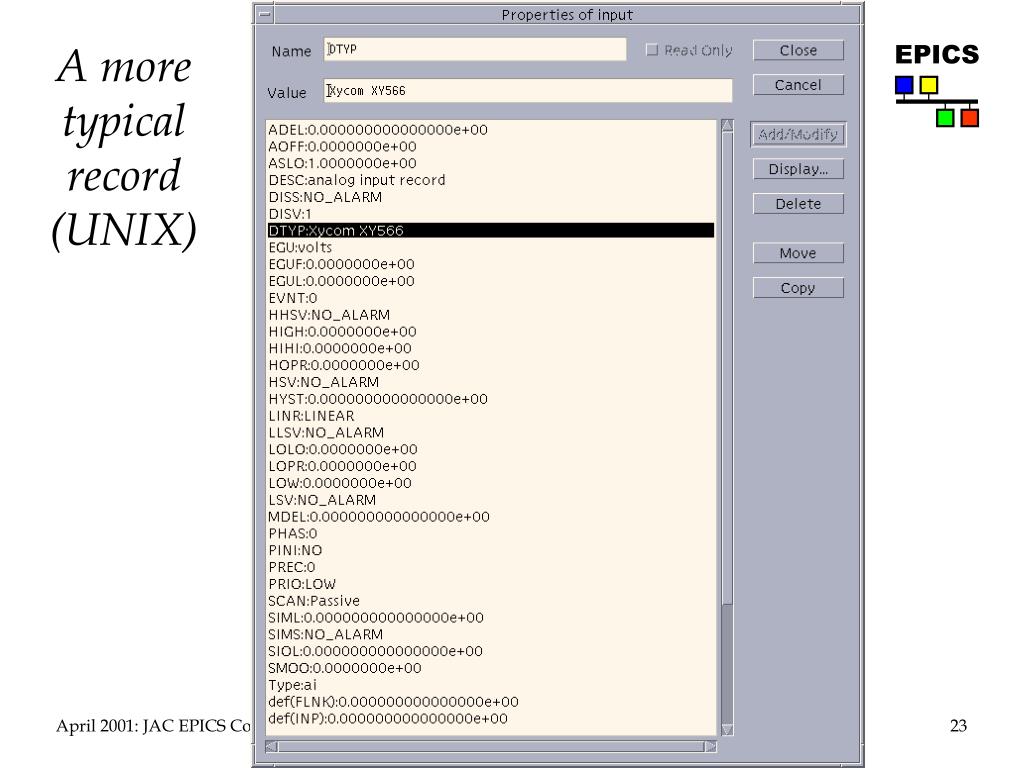Select the SCAN:Passive property row

coord(314,601)
